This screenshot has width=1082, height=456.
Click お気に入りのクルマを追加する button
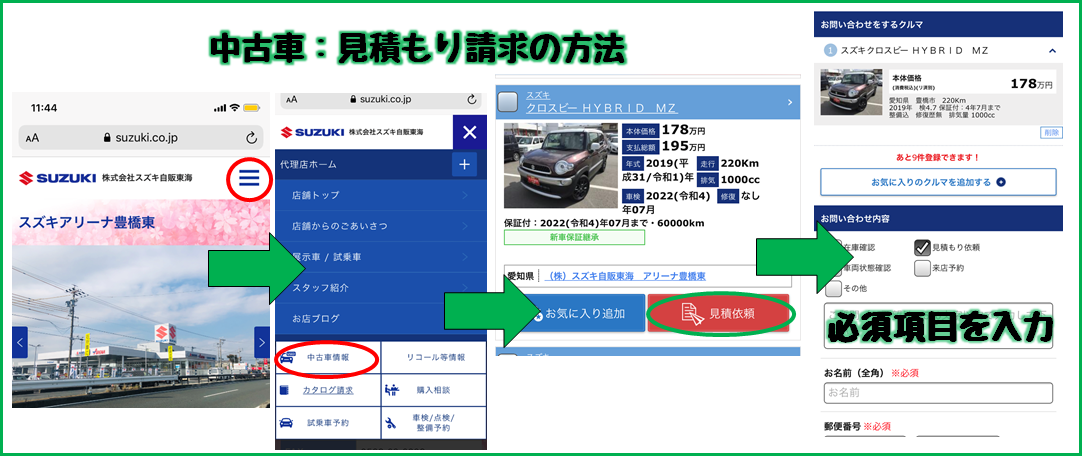coord(938,182)
